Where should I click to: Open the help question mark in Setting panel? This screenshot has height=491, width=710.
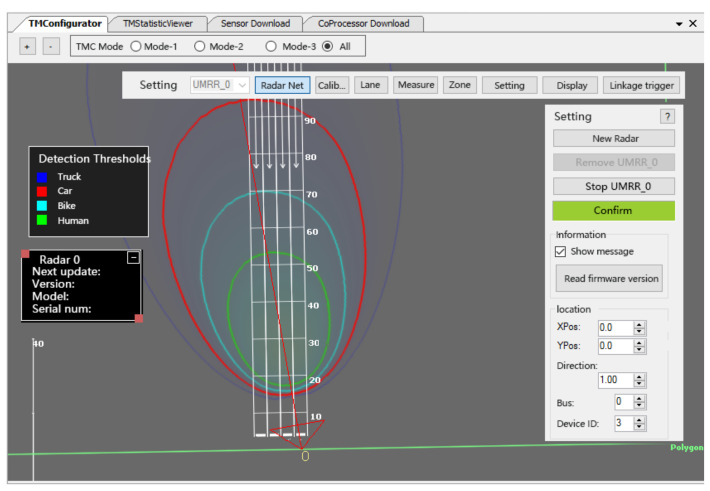(668, 117)
